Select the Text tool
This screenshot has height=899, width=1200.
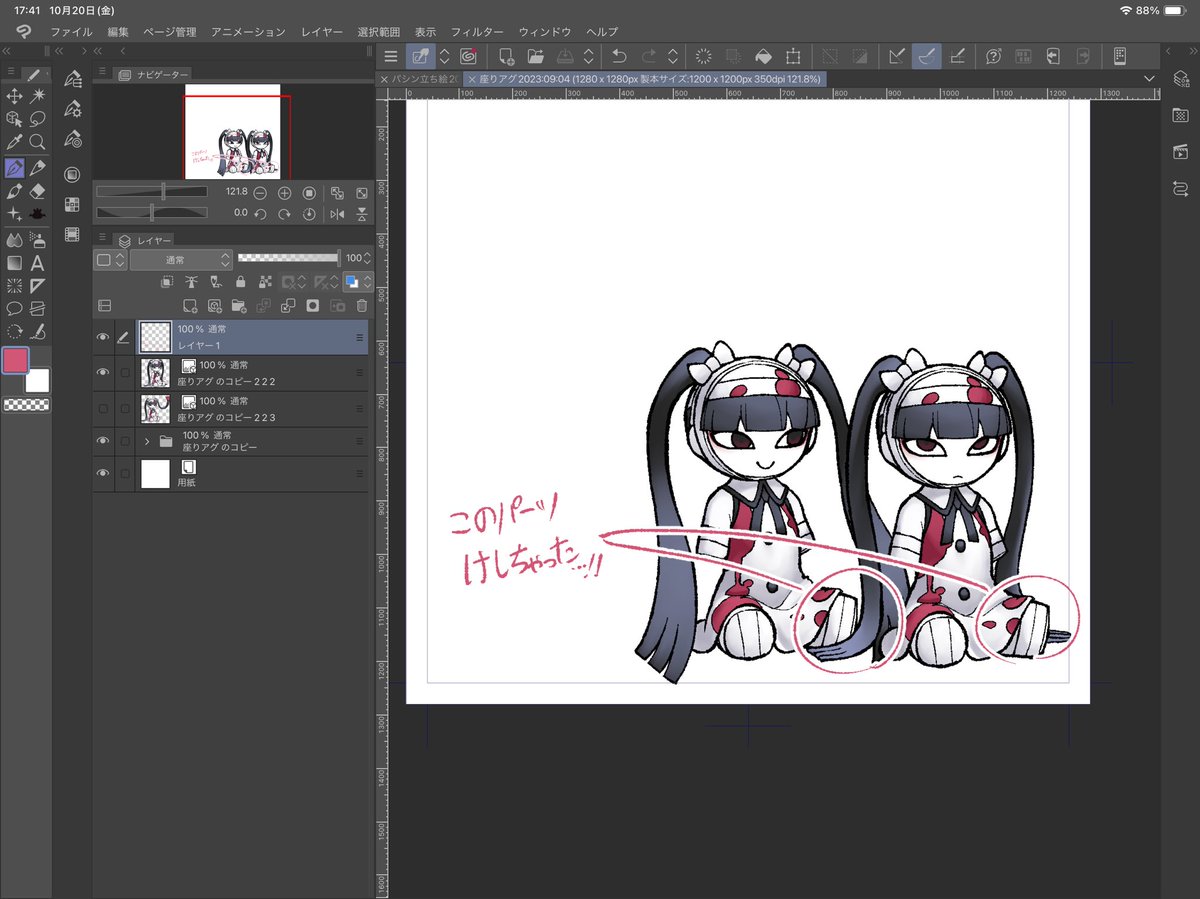click(38, 263)
